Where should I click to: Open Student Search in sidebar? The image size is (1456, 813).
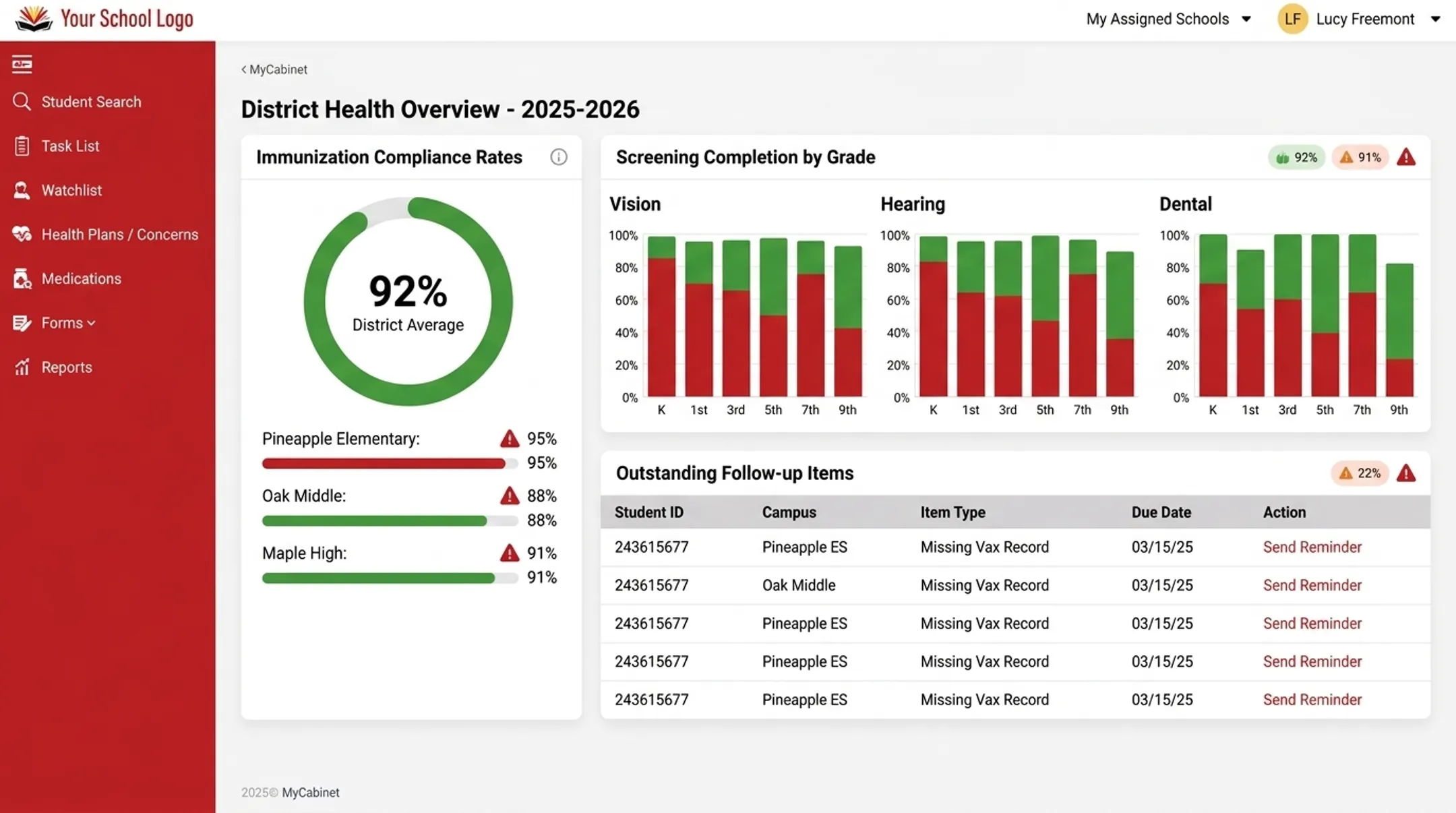click(x=91, y=102)
